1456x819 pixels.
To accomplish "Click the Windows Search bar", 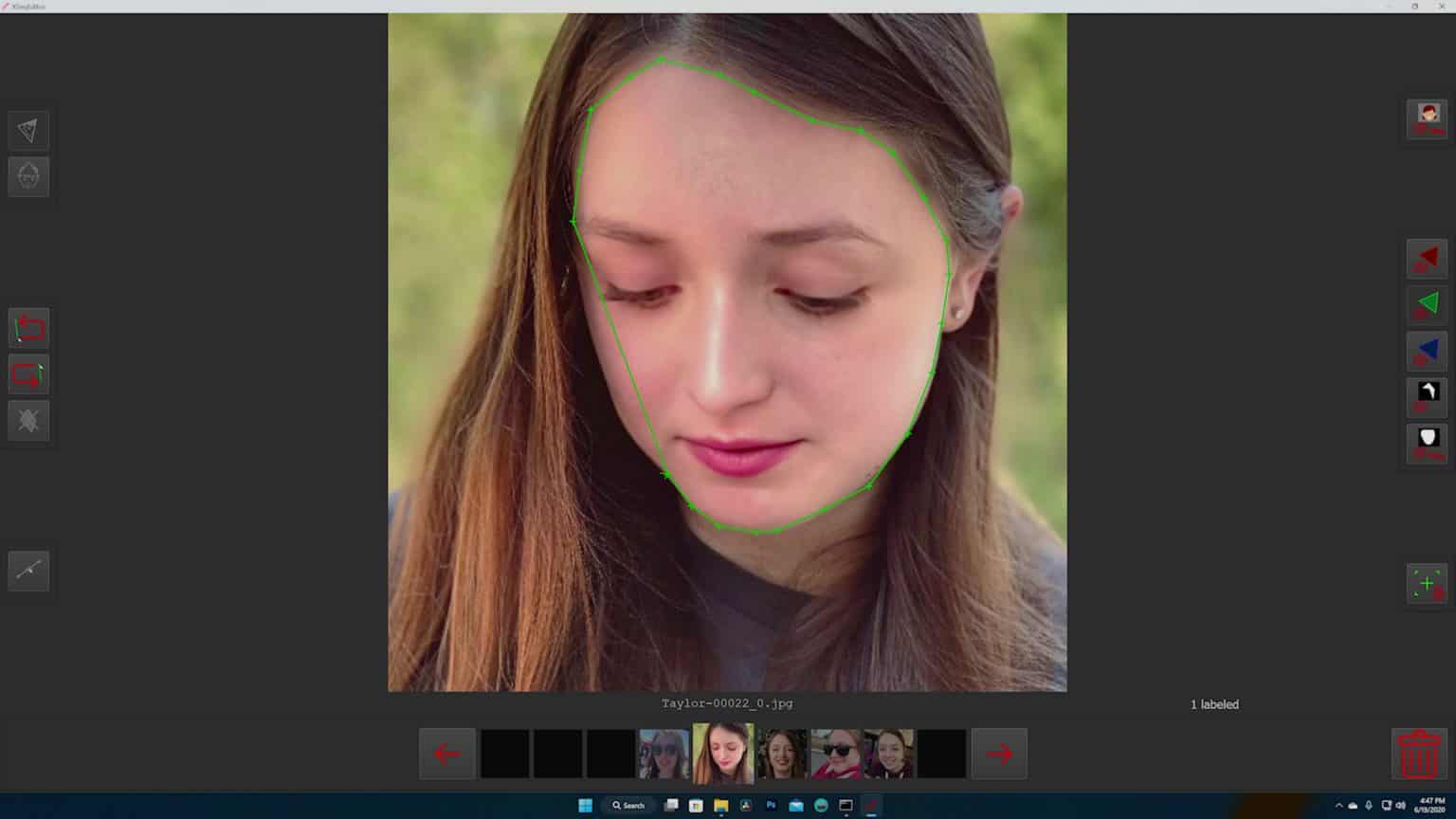I will (628, 805).
